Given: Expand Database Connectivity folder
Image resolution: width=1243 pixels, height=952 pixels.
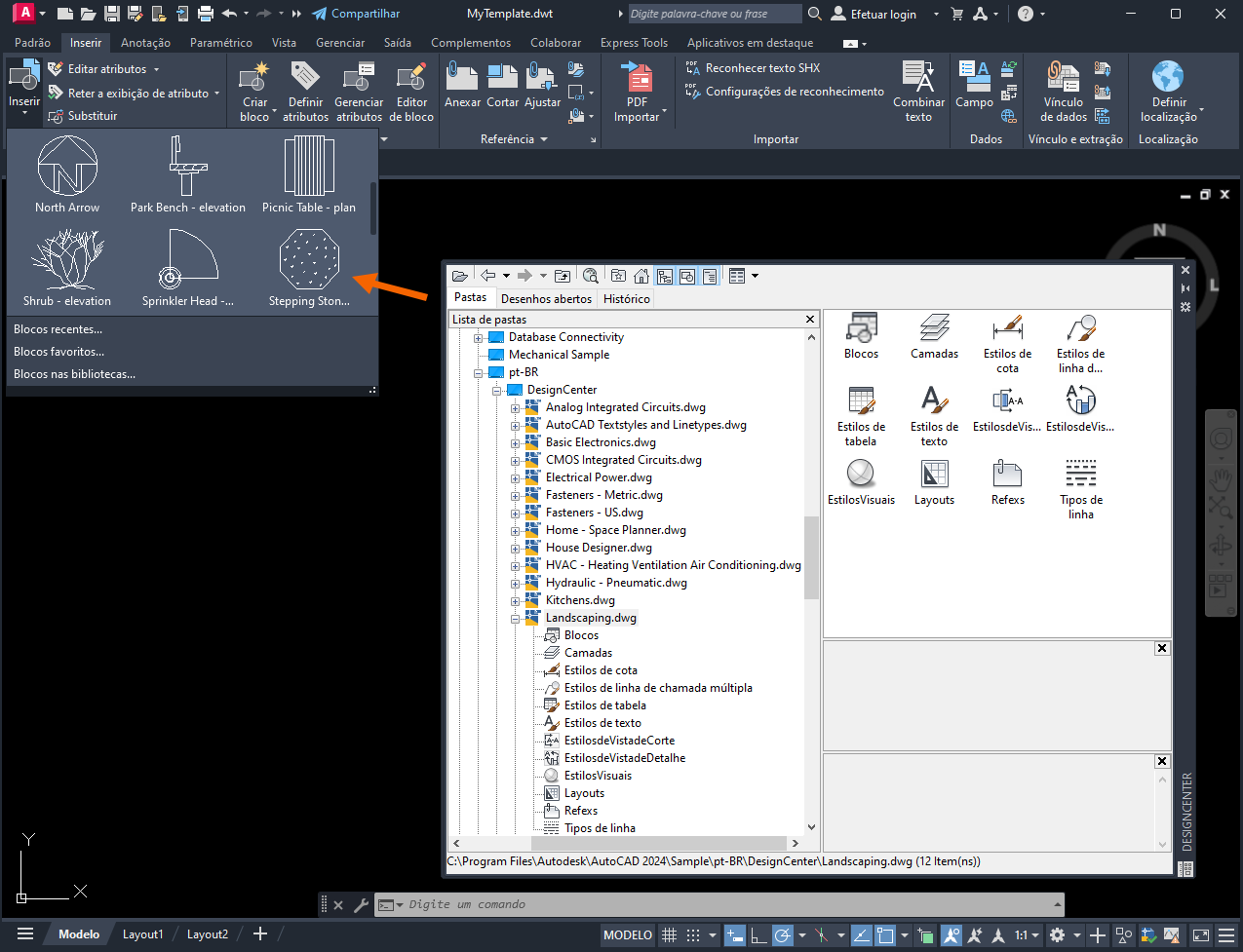Looking at the screenshot, I should 479,337.
